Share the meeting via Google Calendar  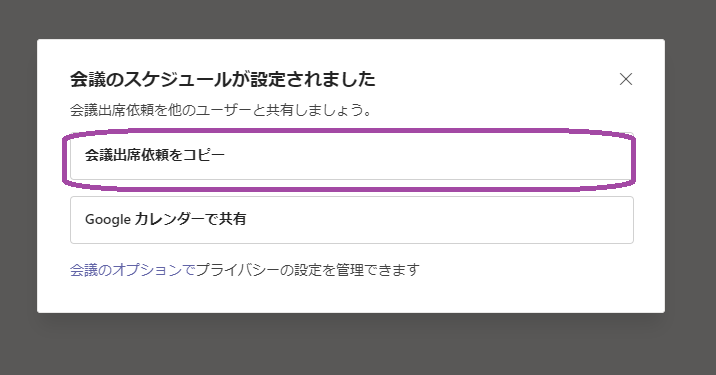(x=352, y=220)
